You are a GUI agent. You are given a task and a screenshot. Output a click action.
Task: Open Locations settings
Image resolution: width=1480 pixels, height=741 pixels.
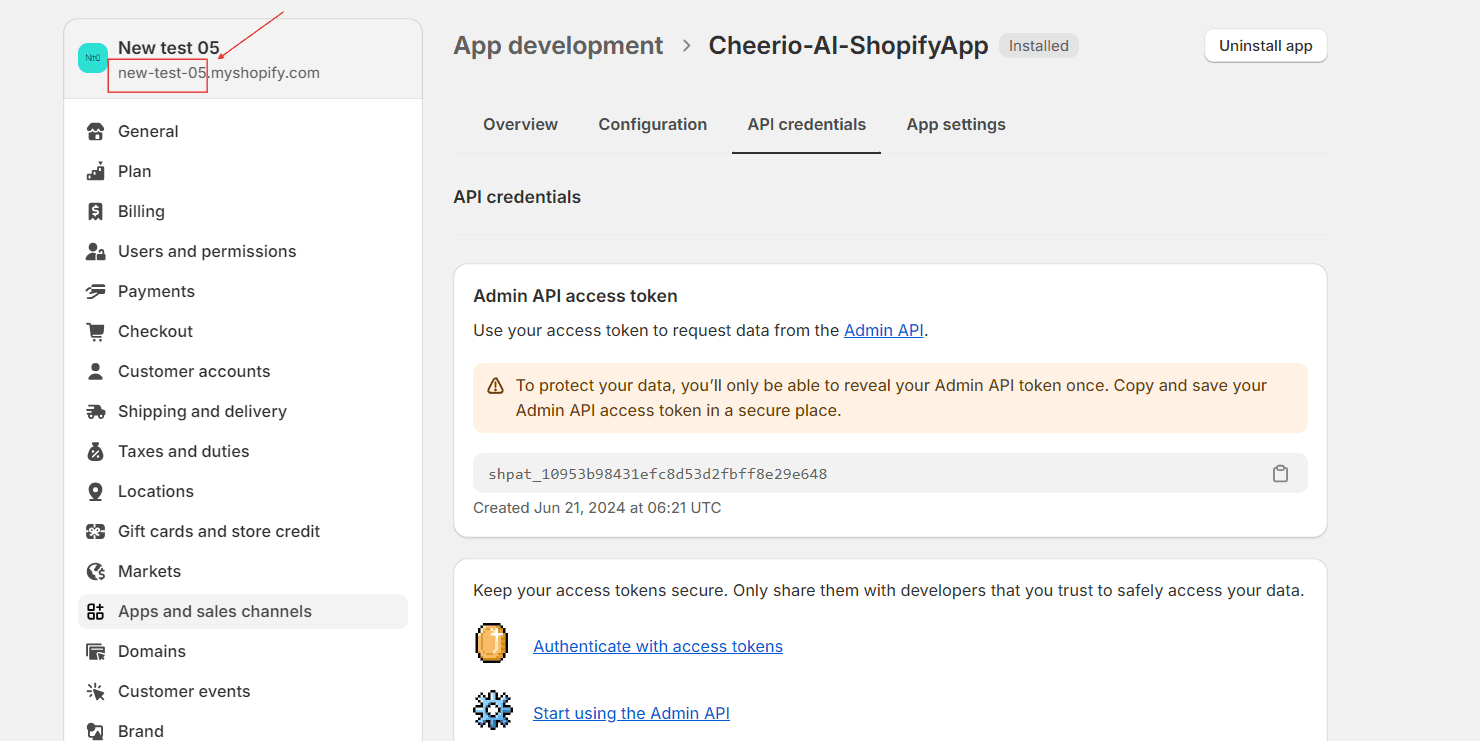243,491
